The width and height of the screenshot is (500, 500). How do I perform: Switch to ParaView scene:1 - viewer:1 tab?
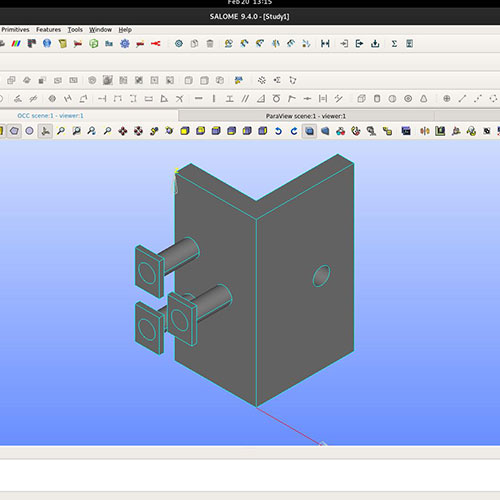click(x=306, y=116)
